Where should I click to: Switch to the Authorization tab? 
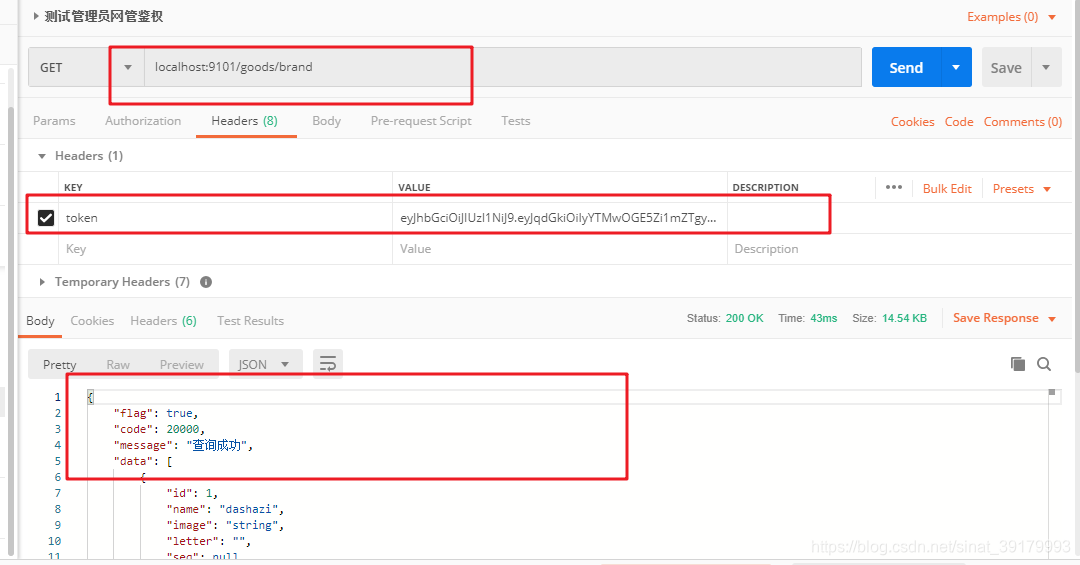click(143, 121)
